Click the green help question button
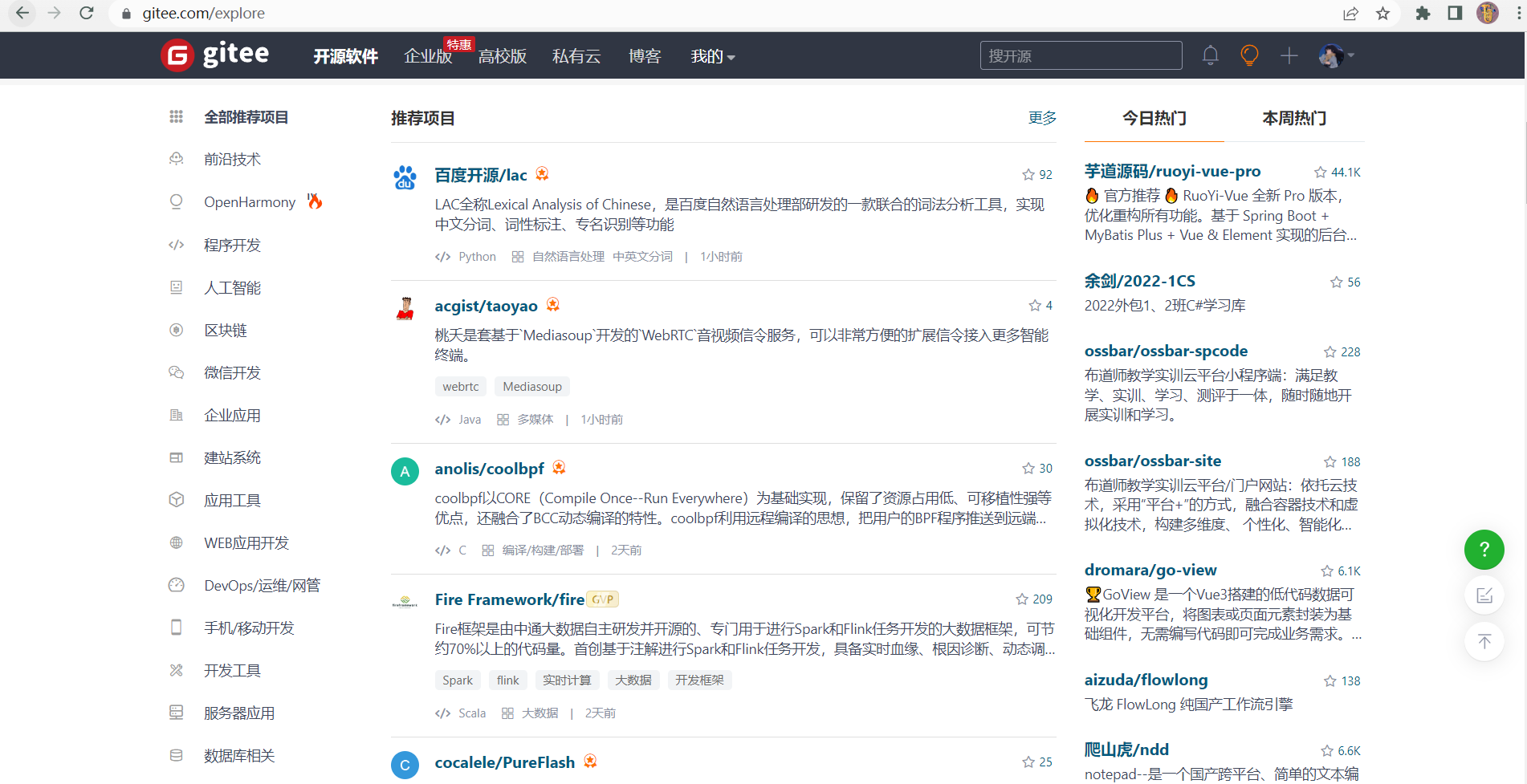The image size is (1527, 784). tap(1484, 549)
